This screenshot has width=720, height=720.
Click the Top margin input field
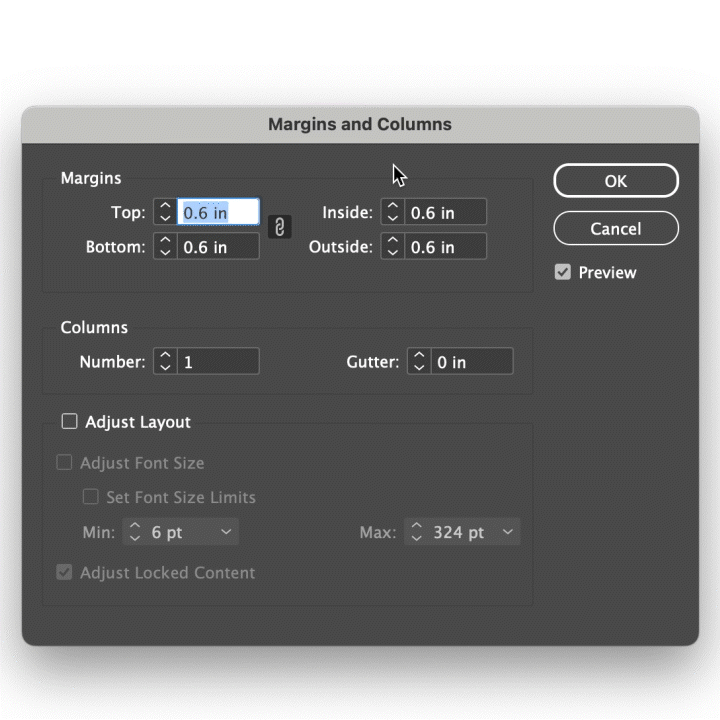(218, 212)
